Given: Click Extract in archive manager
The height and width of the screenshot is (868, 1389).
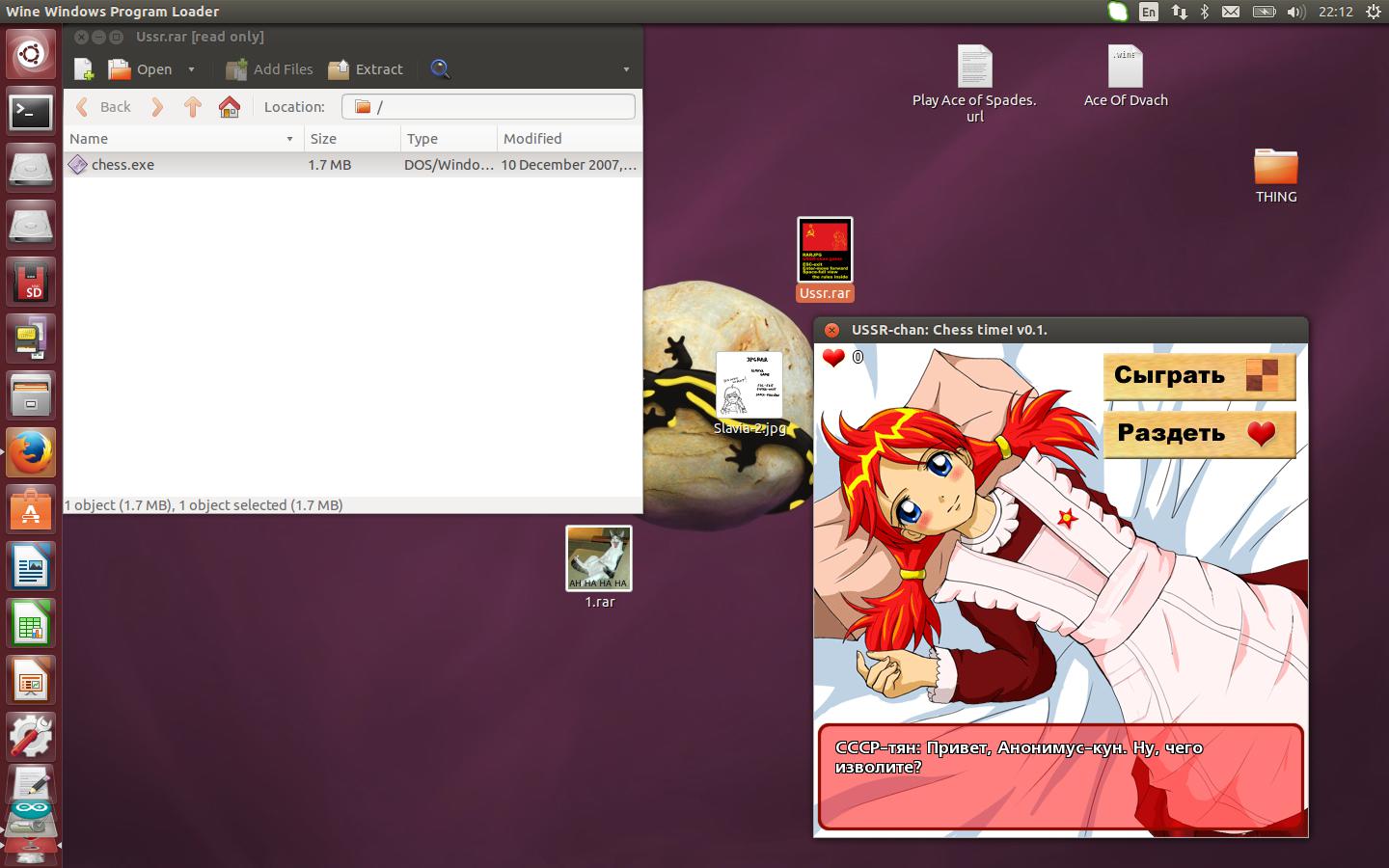Looking at the screenshot, I should coord(366,69).
